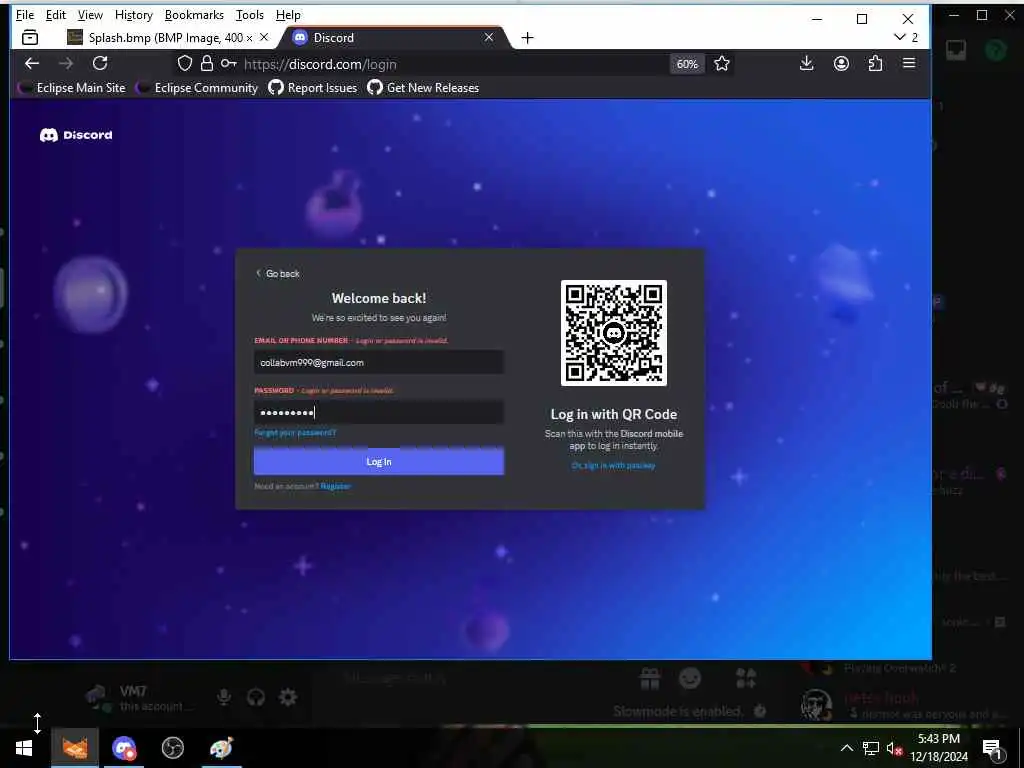The height and width of the screenshot is (768, 1024).
Task: Close the Splash.bmp browser tab
Action: 264,37
